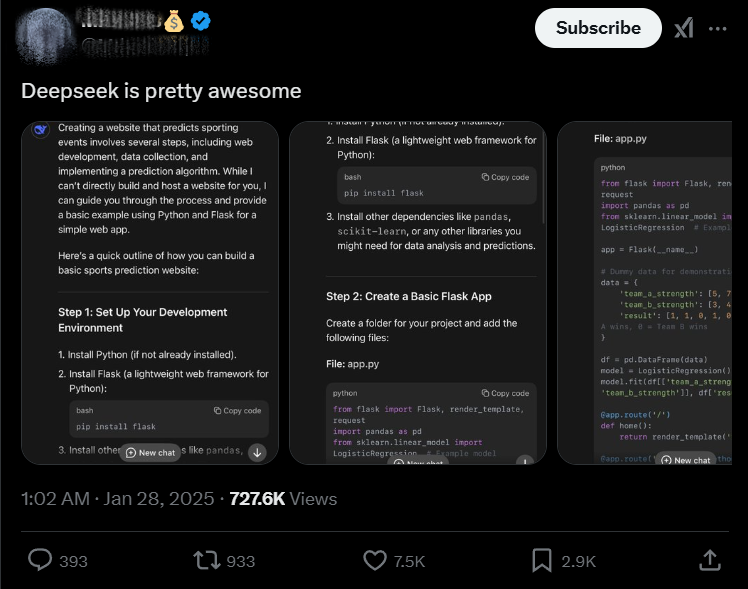The width and height of the screenshot is (748, 589).
Task: Click Copy code on first image bash block
Action: point(238,411)
